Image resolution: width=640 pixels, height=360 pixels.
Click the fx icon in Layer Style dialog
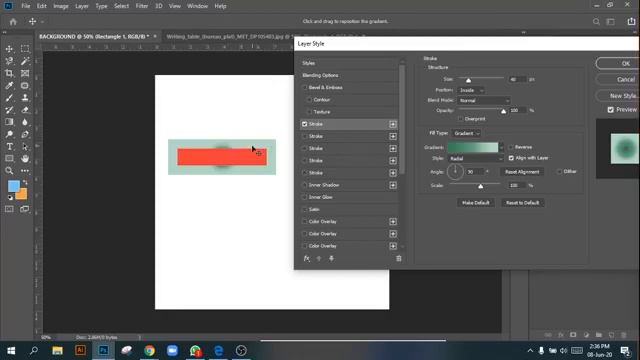pyautogui.click(x=307, y=258)
